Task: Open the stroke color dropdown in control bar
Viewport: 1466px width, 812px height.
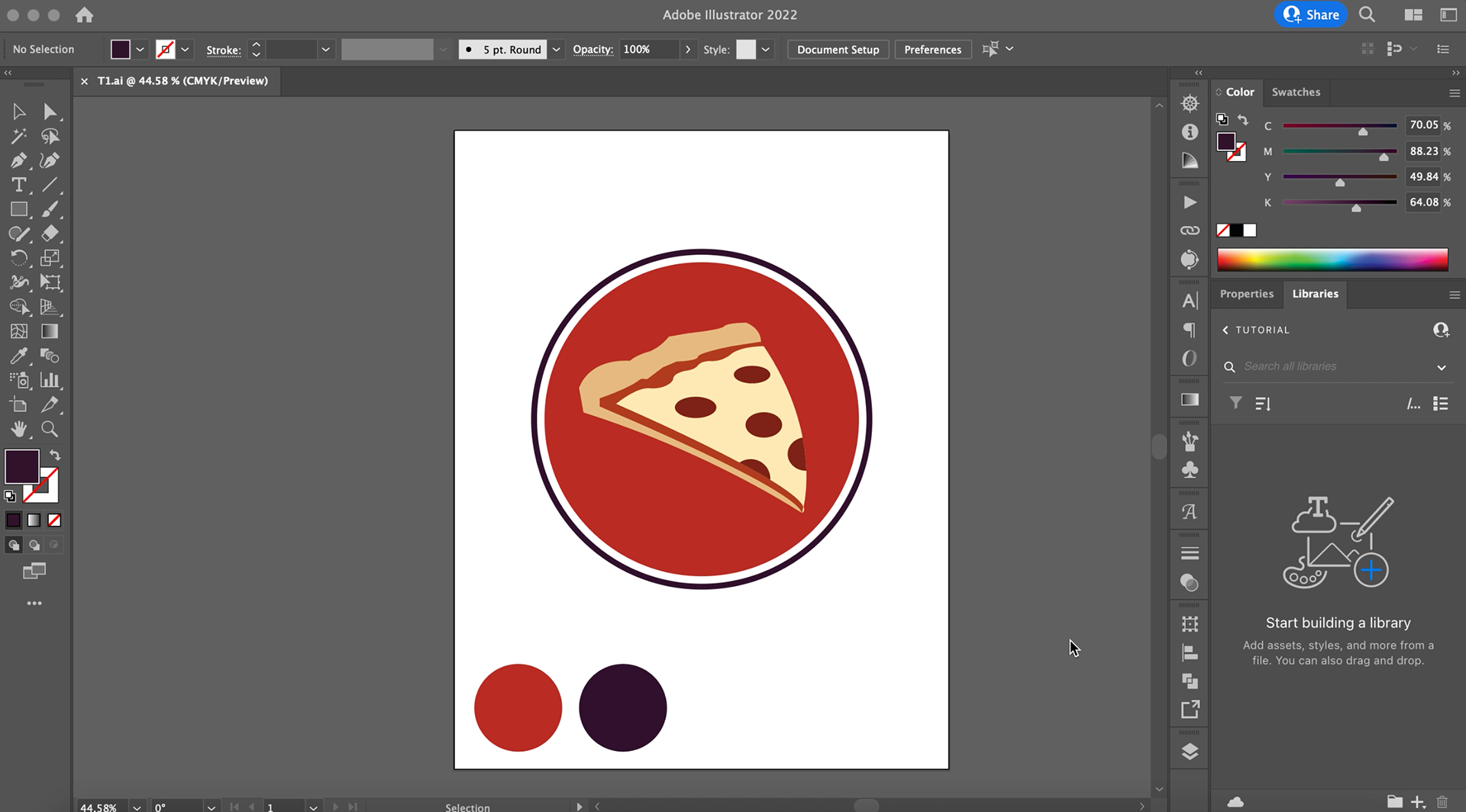Action: (185, 50)
